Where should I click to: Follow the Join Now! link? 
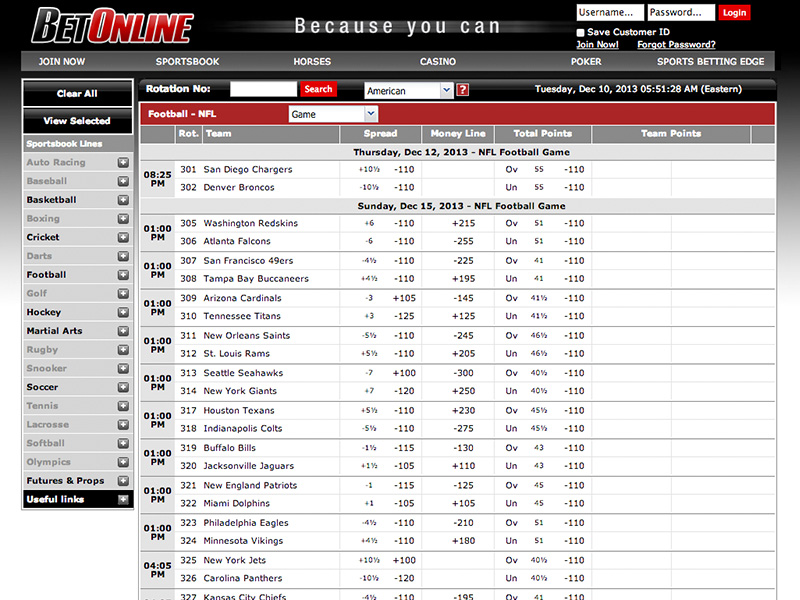[x=597, y=45]
